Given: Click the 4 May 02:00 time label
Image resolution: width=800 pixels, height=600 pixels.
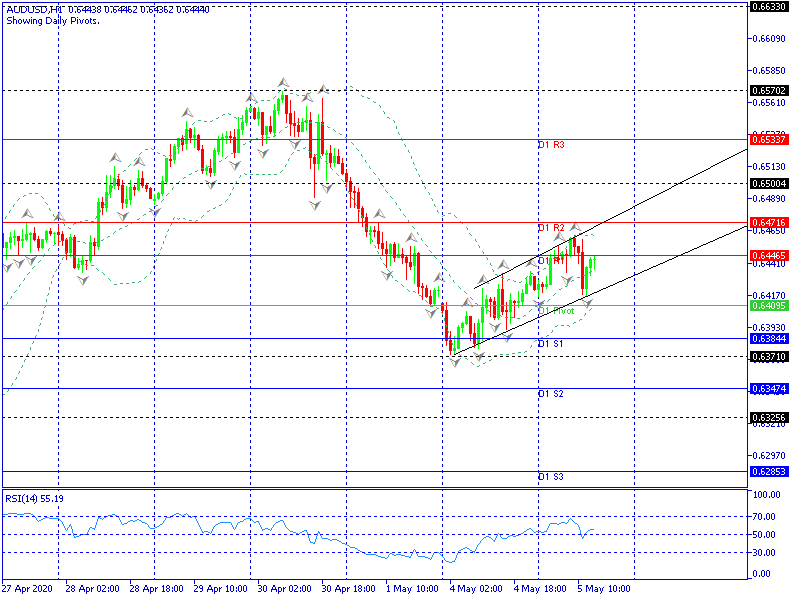Looking at the screenshot, I should tap(476, 589).
